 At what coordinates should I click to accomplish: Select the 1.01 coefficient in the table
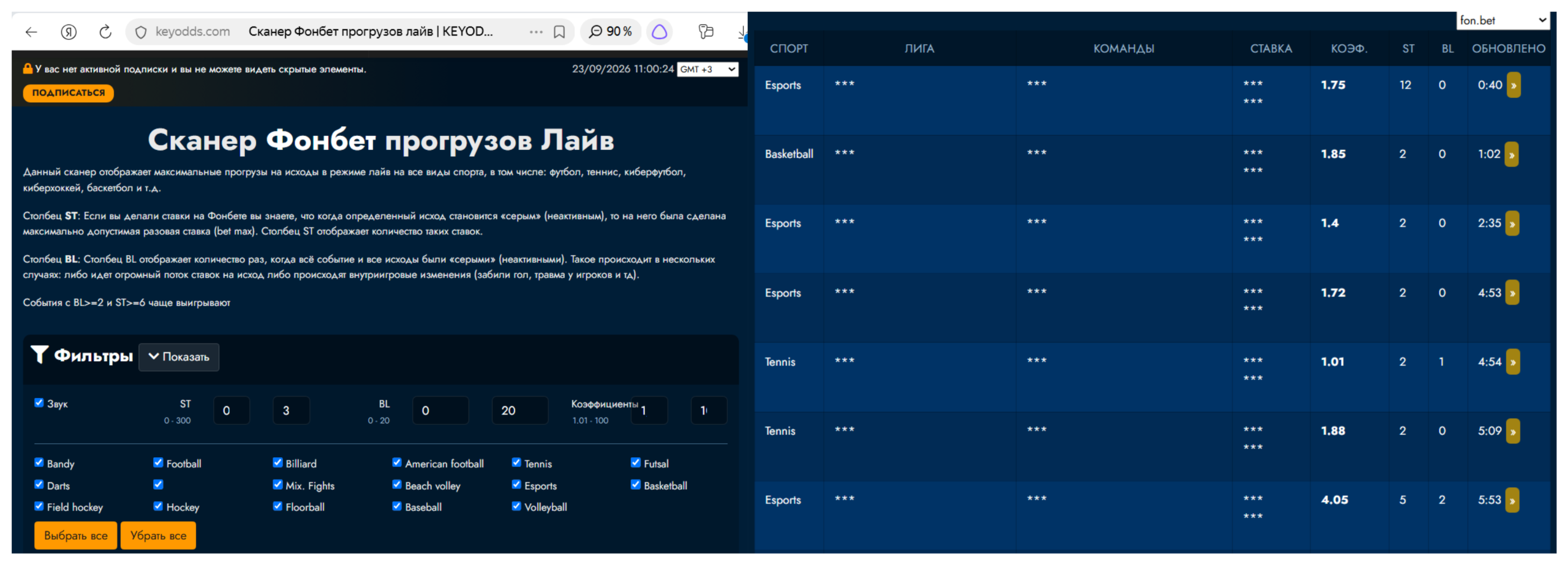click(x=1332, y=362)
